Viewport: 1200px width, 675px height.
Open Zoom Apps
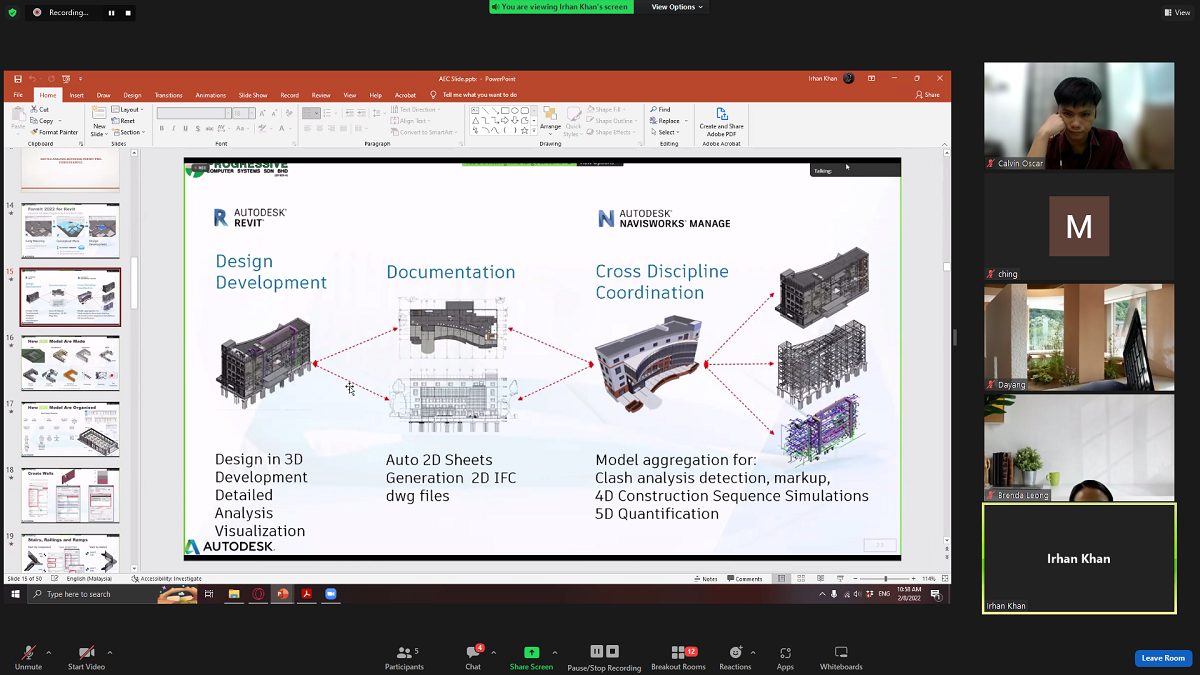tap(785, 657)
